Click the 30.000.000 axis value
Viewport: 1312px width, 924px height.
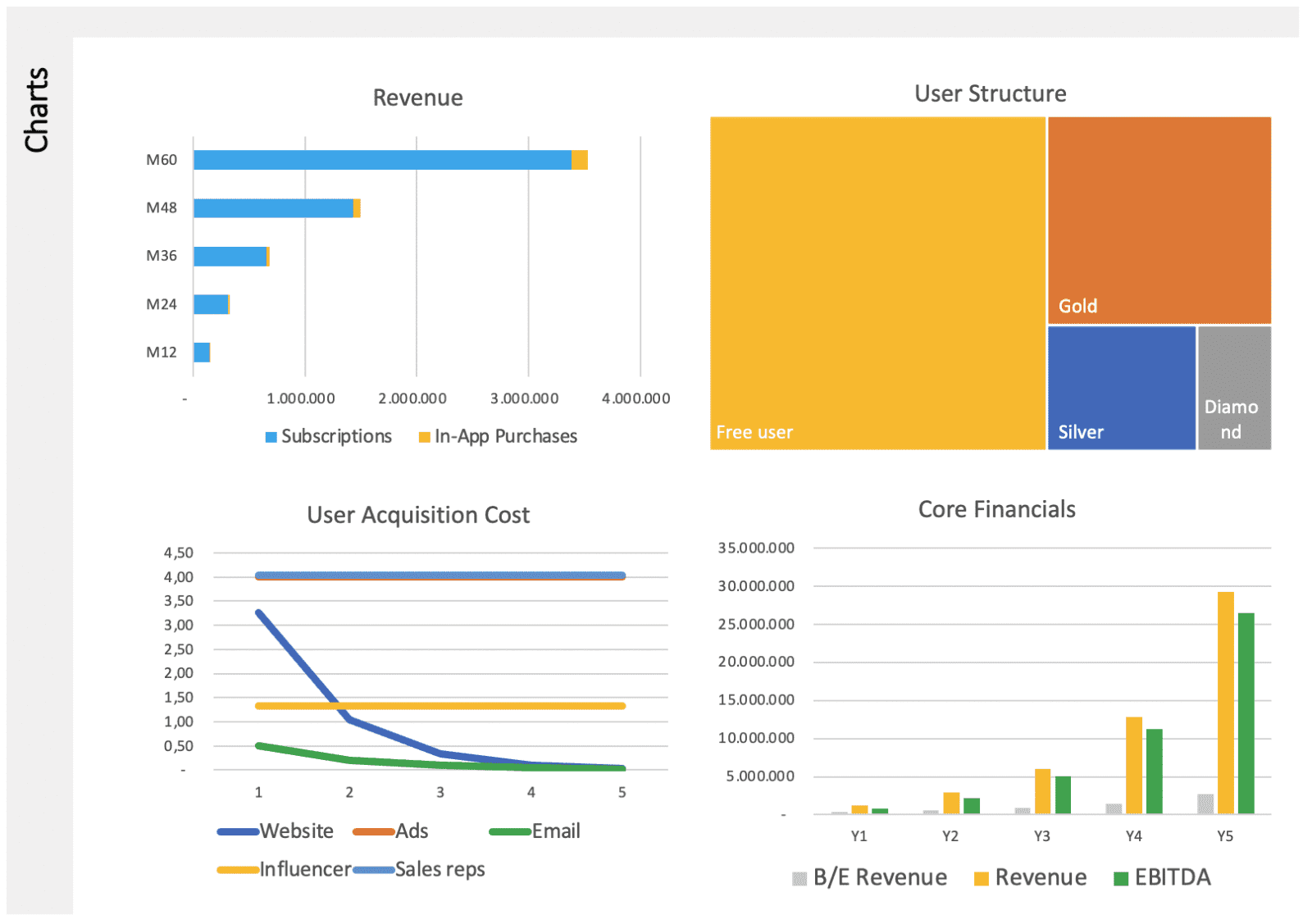[756, 586]
